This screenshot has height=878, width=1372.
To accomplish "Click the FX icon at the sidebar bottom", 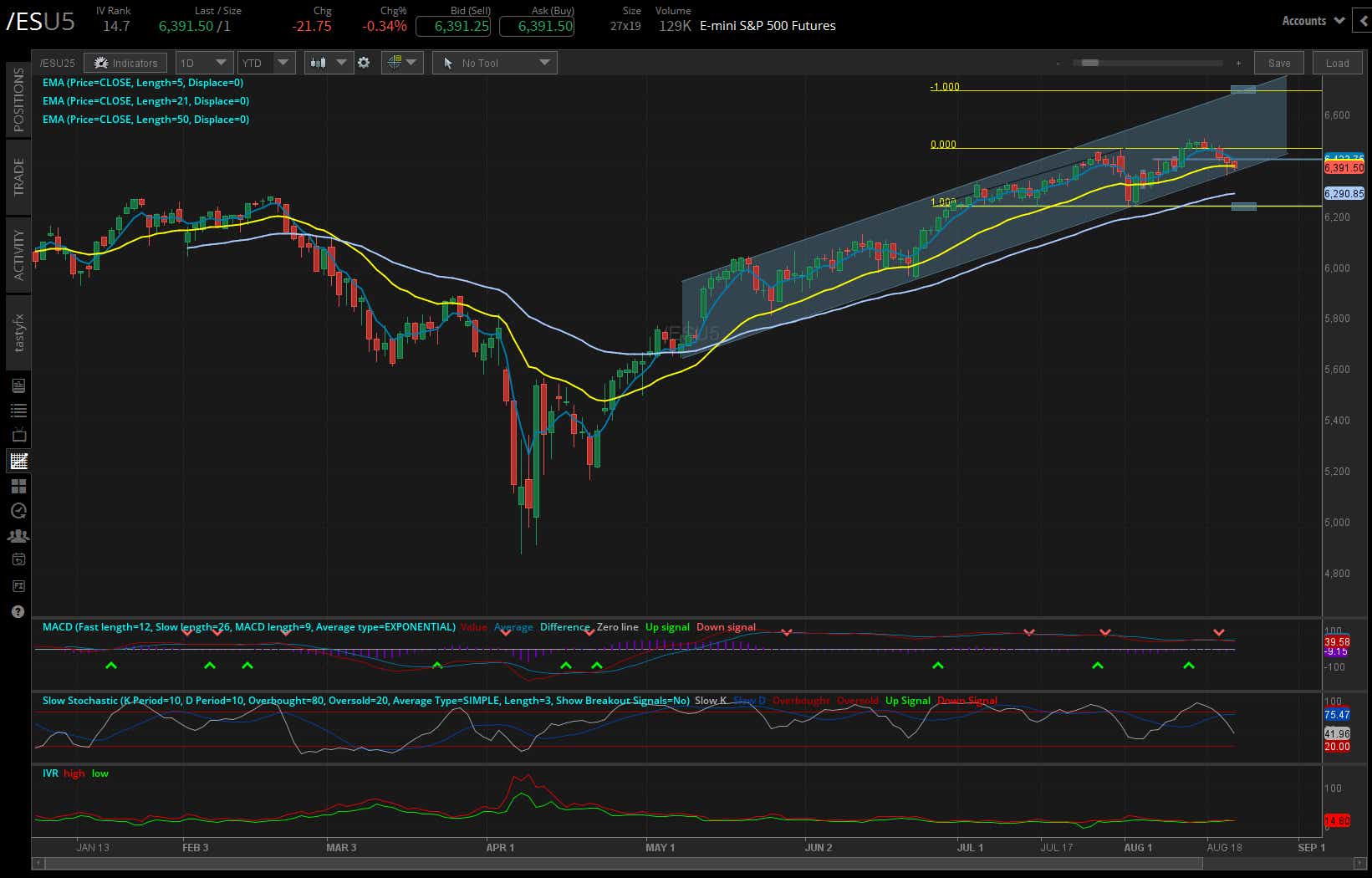I will pyautogui.click(x=18, y=585).
